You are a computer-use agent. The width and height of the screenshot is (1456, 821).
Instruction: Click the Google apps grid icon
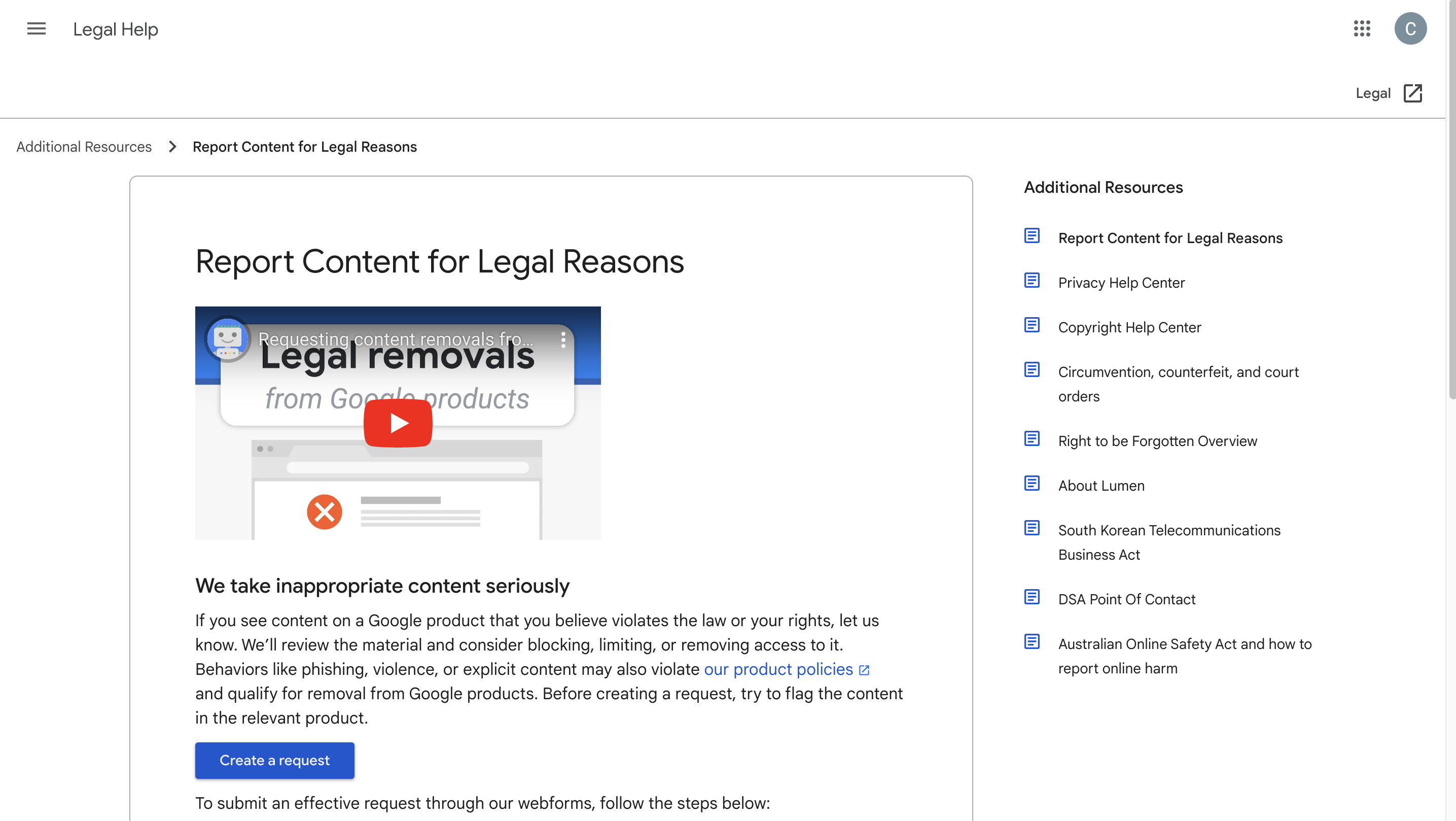click(1362, 28)
